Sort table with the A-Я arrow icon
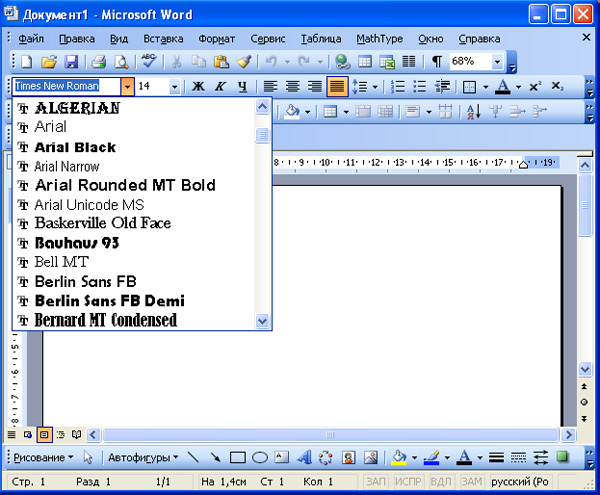The image size is (600, 495). [x=474, y=112]
